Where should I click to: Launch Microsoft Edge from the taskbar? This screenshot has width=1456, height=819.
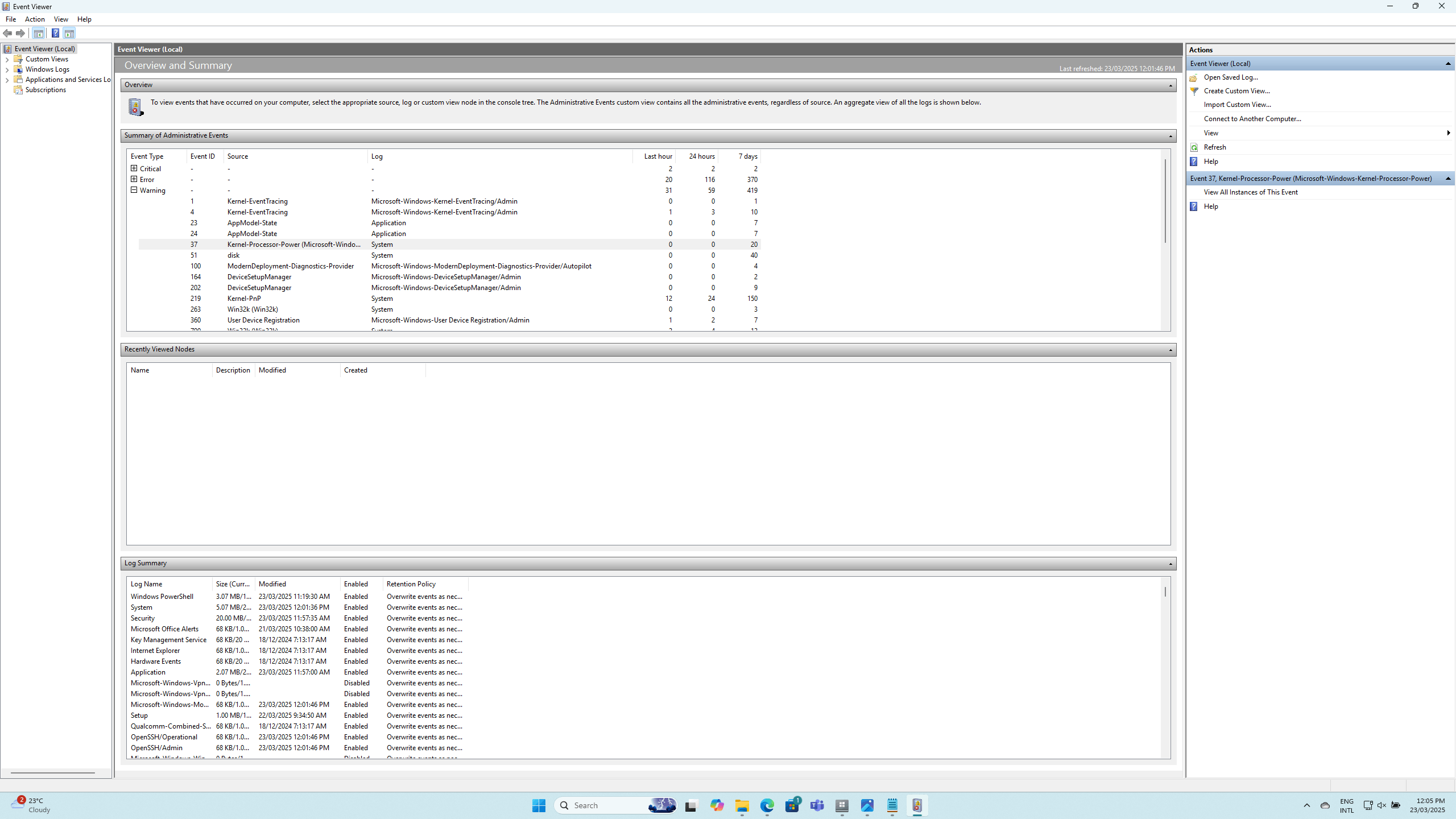(767, 805)
